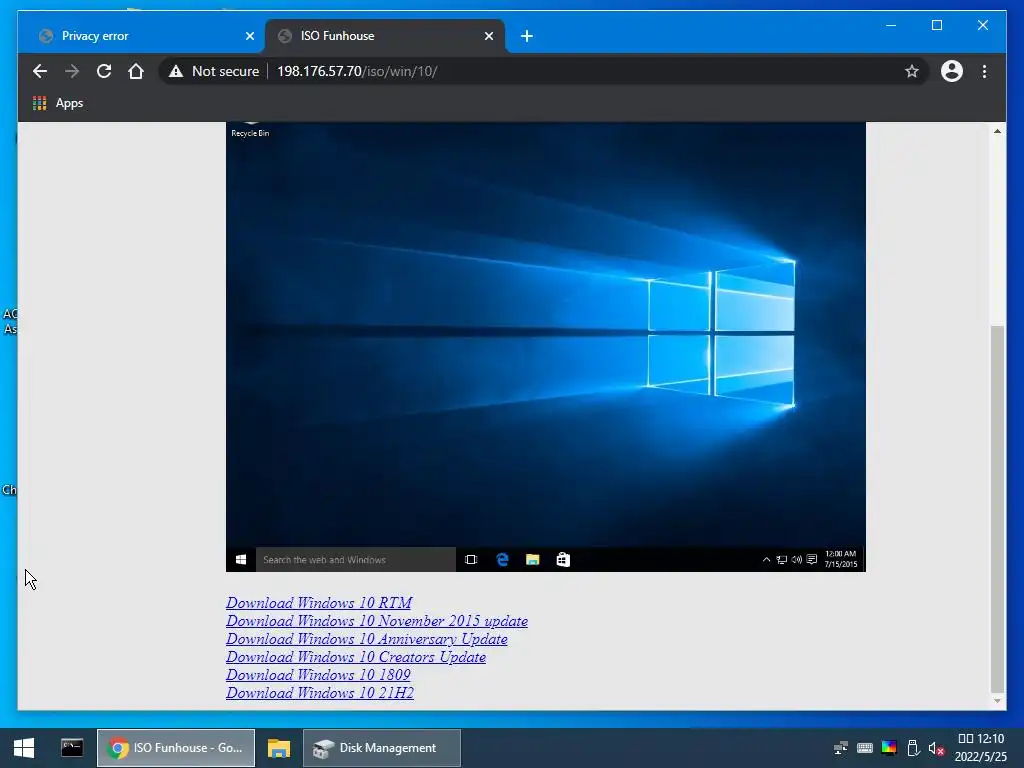The width and height of the screenshot is (1024, 768).
Task: Open the taskbar clock and date
Action: [981, 748]
